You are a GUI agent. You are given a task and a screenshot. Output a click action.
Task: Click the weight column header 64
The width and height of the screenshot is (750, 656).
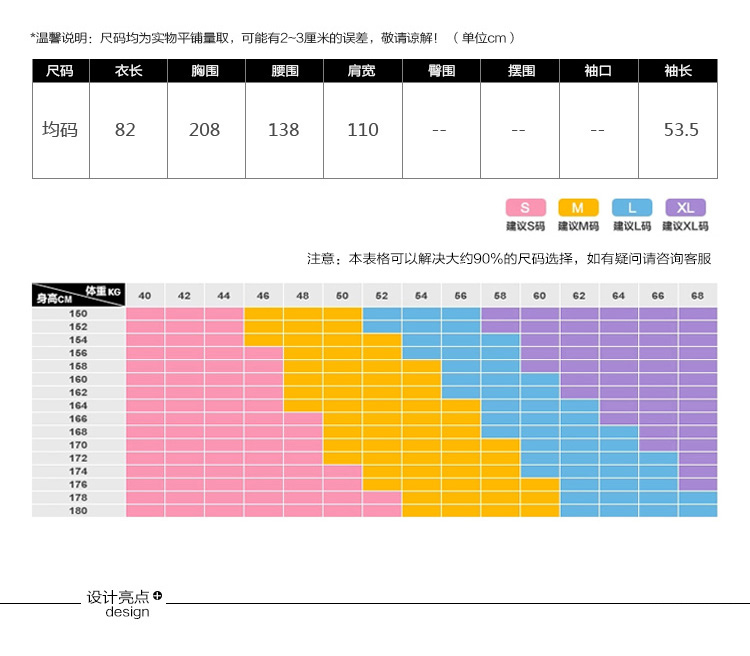[x=618, y=296]
